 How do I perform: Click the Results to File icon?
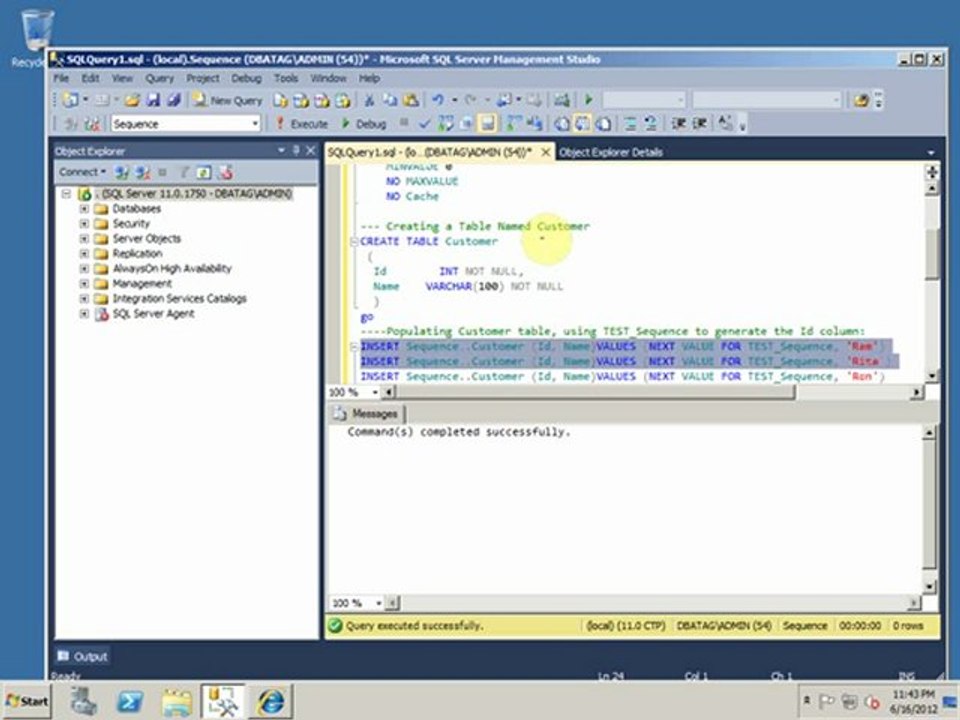(x=603, y=124)
